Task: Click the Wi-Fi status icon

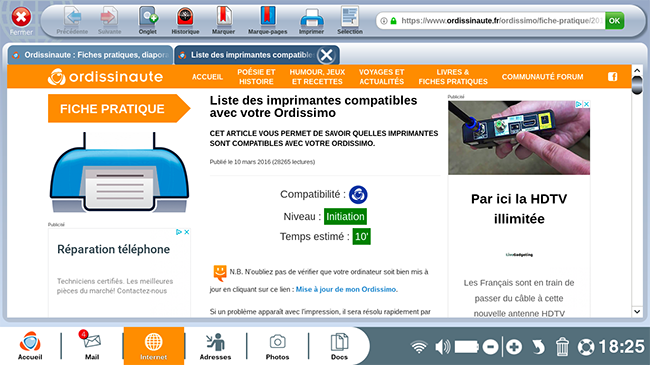Action: pyautogui.click(x=419, y=347)
